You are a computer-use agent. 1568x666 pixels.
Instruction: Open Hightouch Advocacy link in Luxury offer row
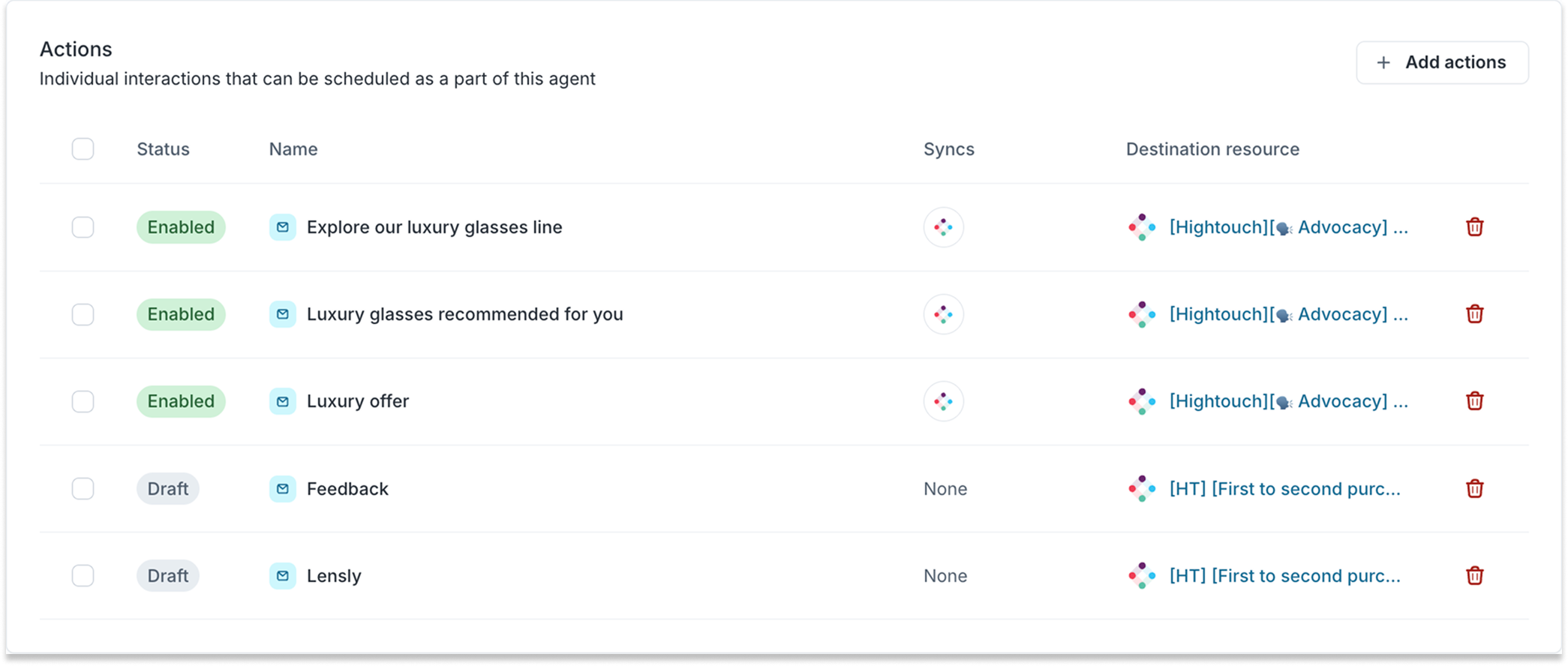(x=1288, y=401)
